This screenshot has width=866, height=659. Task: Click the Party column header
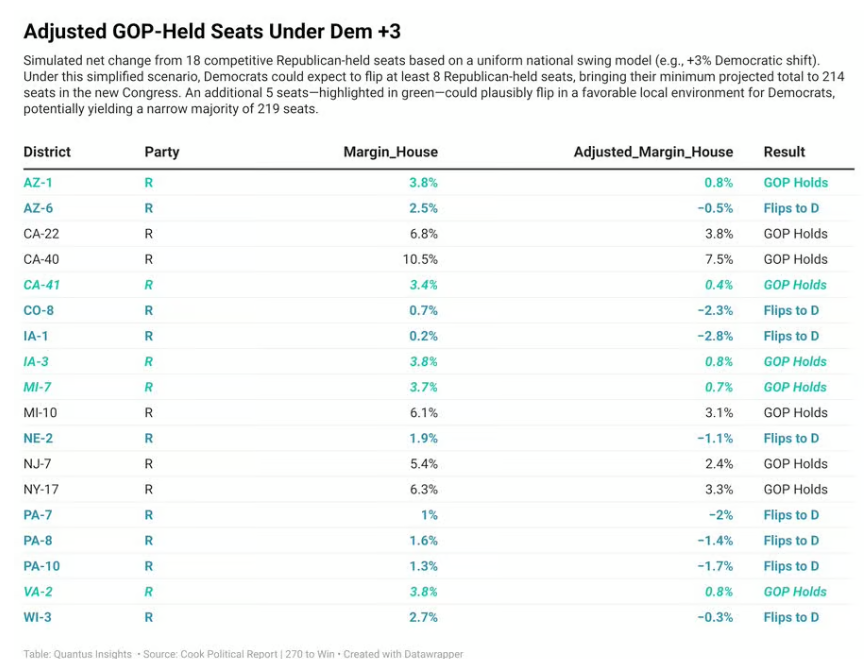pos(162,152)
